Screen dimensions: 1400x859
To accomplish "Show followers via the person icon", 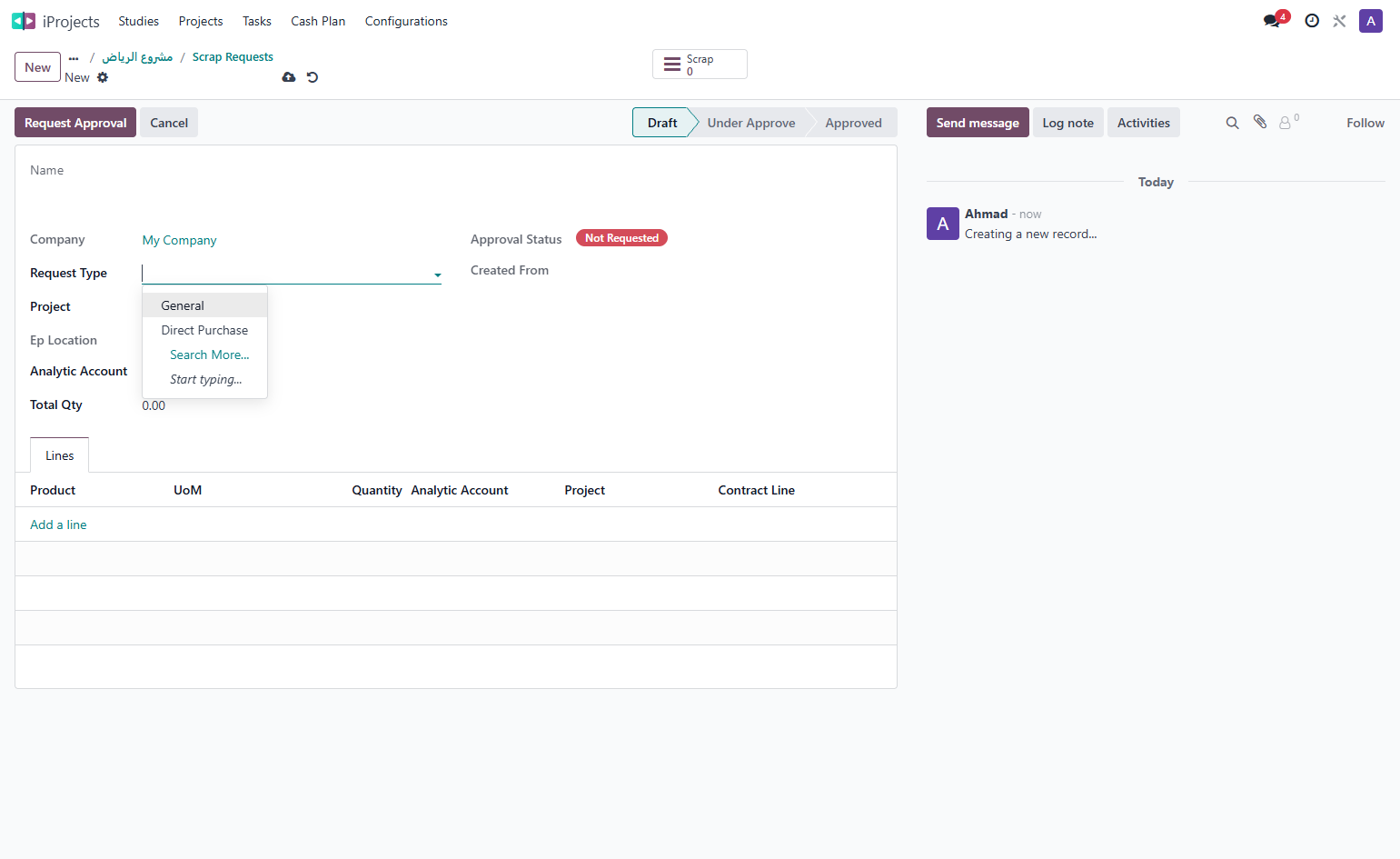I will (1286, 123).
